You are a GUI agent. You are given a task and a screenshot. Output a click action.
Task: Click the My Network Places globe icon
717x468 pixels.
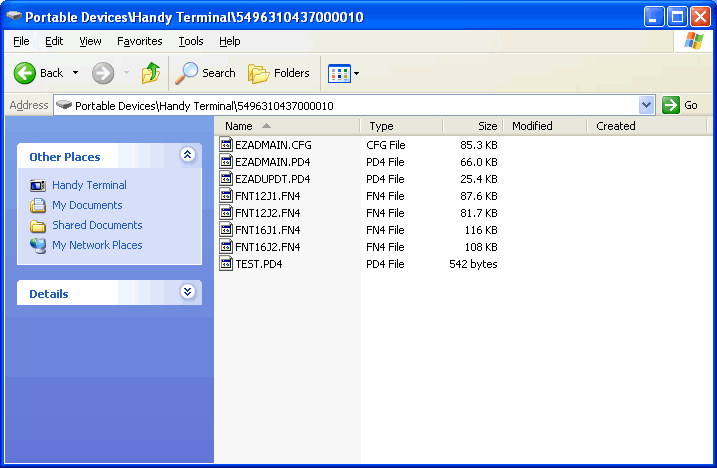[38, 246]
